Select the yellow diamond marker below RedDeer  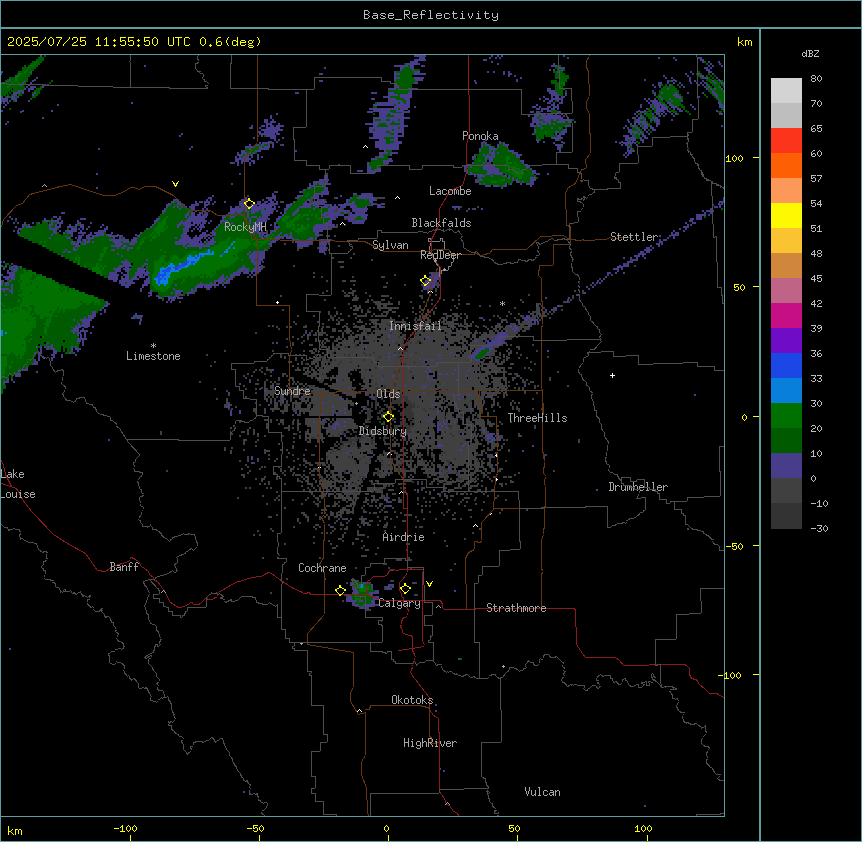(x=426, y=281)
